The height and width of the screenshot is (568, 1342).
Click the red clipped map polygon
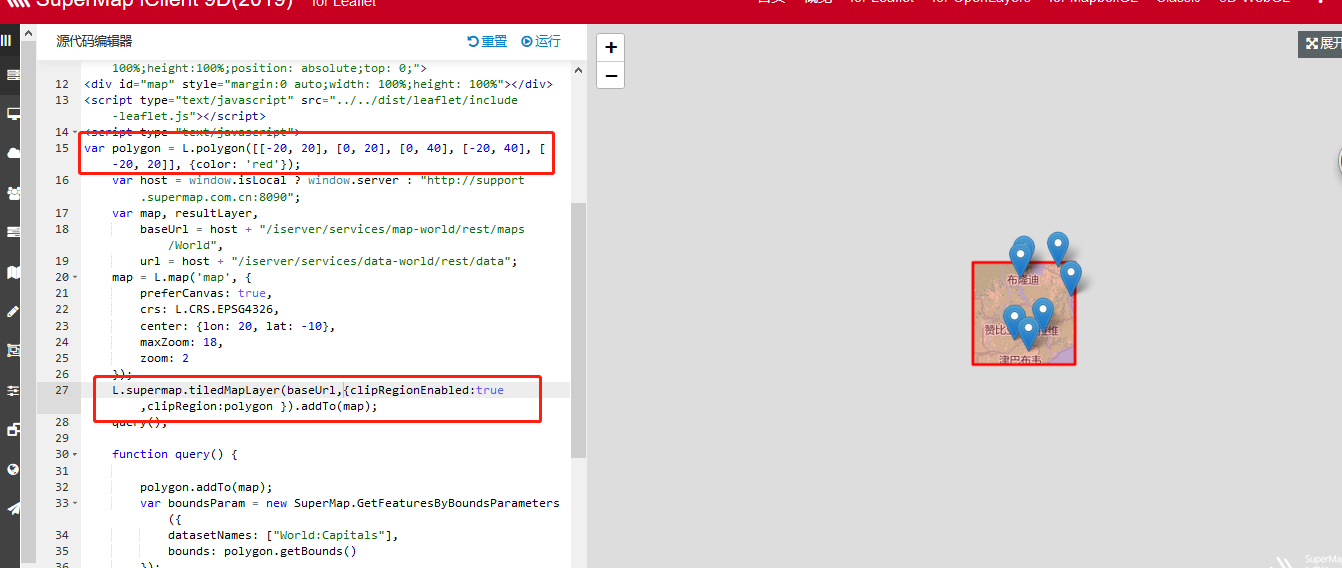pos(1024,314)
